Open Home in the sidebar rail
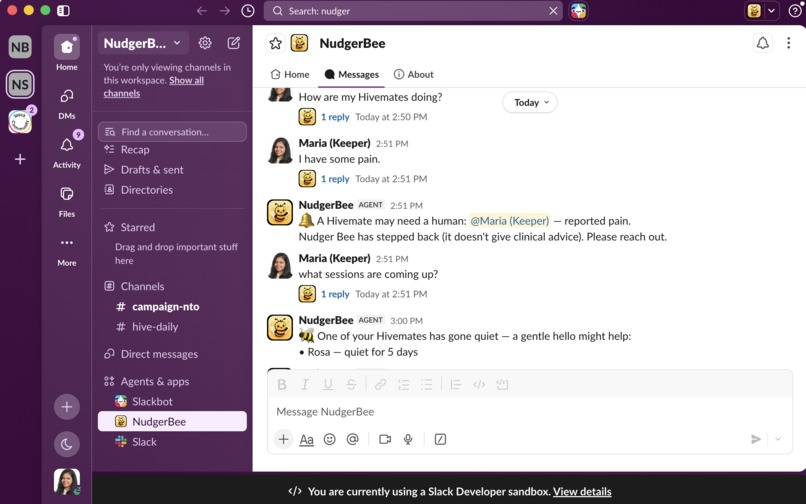806x504 pixels. (67, 53)
